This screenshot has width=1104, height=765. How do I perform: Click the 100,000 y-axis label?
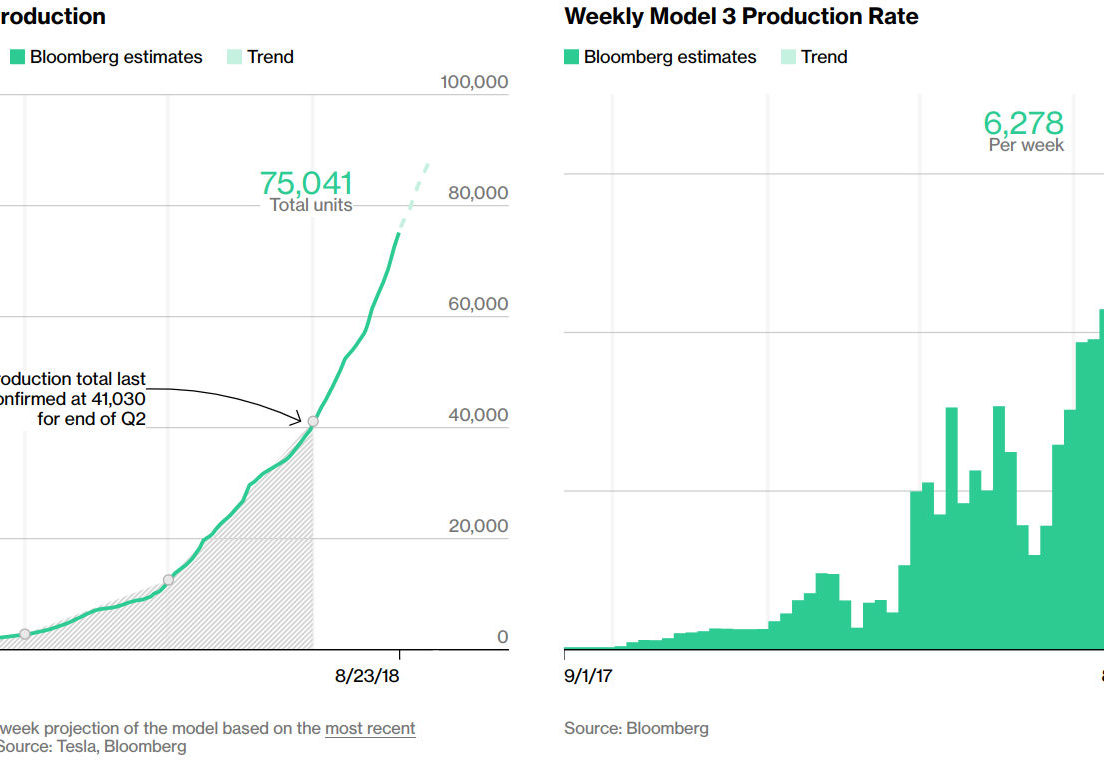[x=474, y=82]
